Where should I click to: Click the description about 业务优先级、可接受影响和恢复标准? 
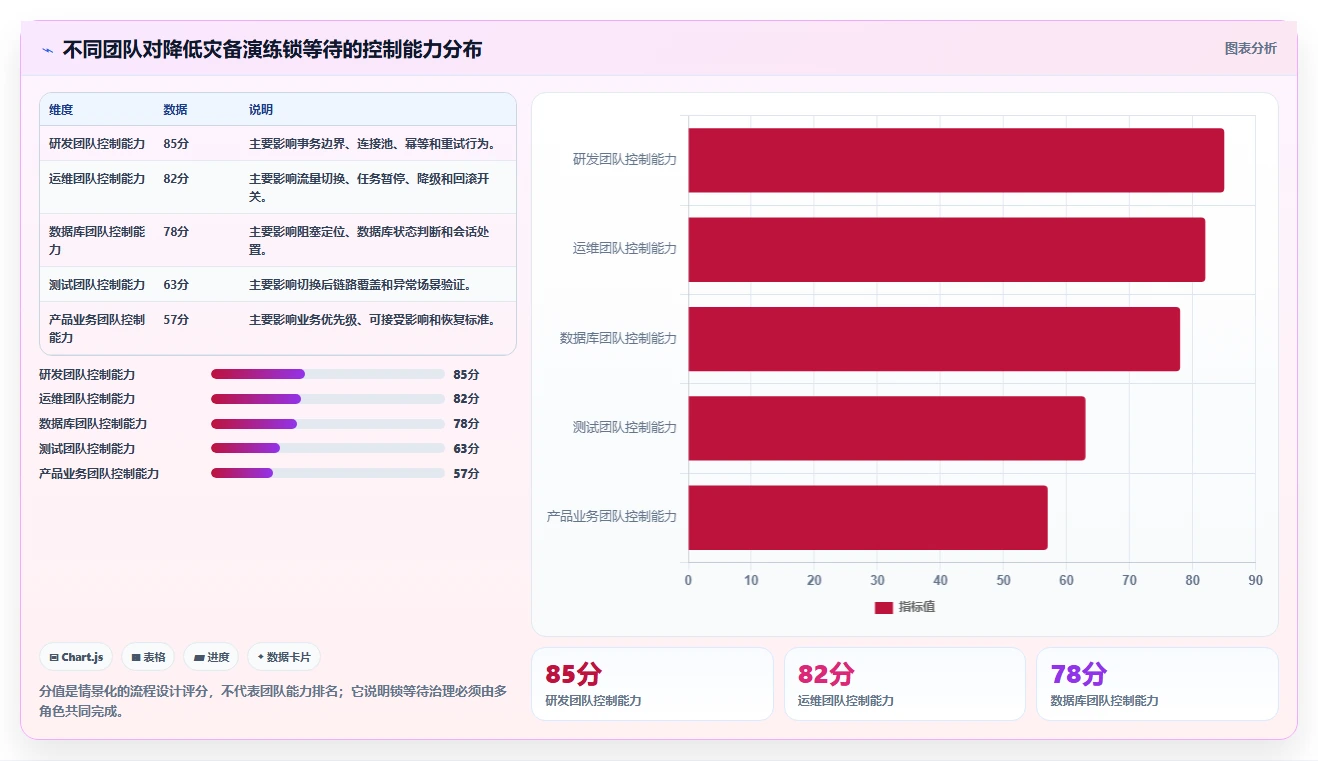(373, 320)
